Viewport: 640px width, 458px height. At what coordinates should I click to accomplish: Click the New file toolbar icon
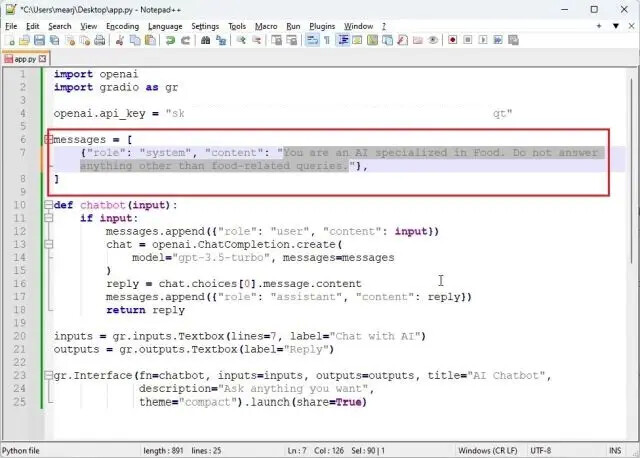[10, 40]
